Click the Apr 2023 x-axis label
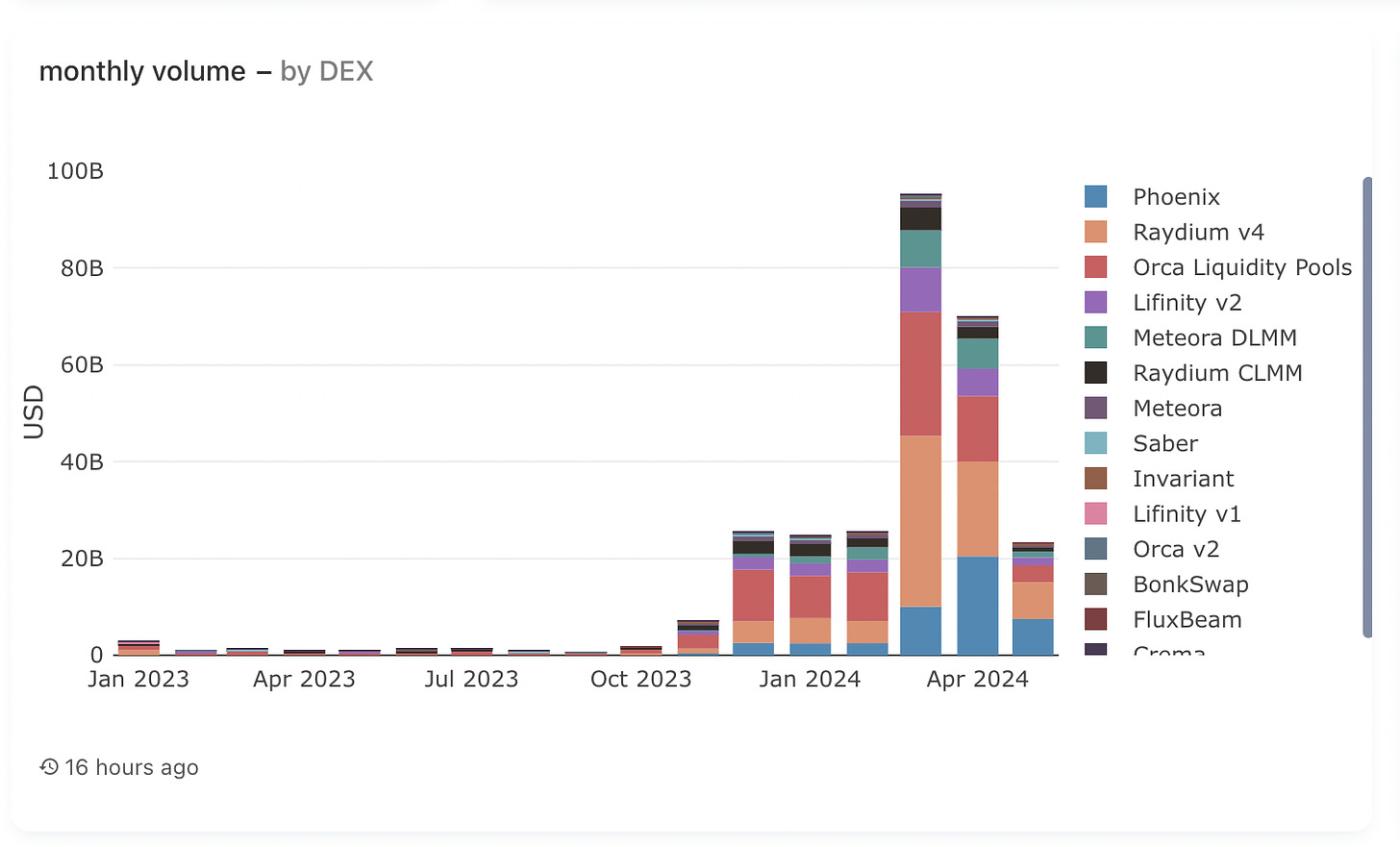 (304, 679)
